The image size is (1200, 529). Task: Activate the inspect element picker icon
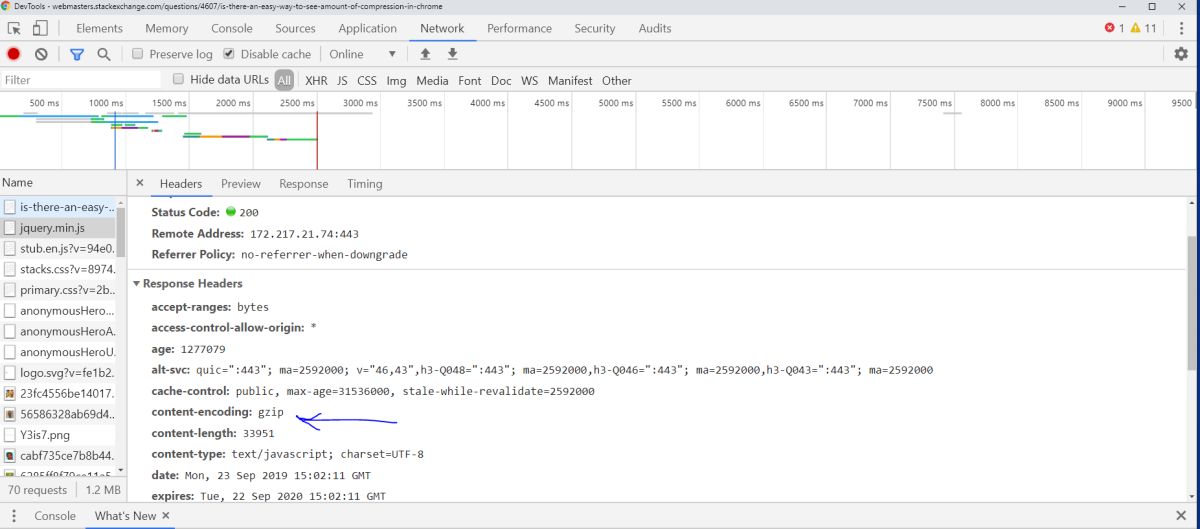[x=14, y=29]
